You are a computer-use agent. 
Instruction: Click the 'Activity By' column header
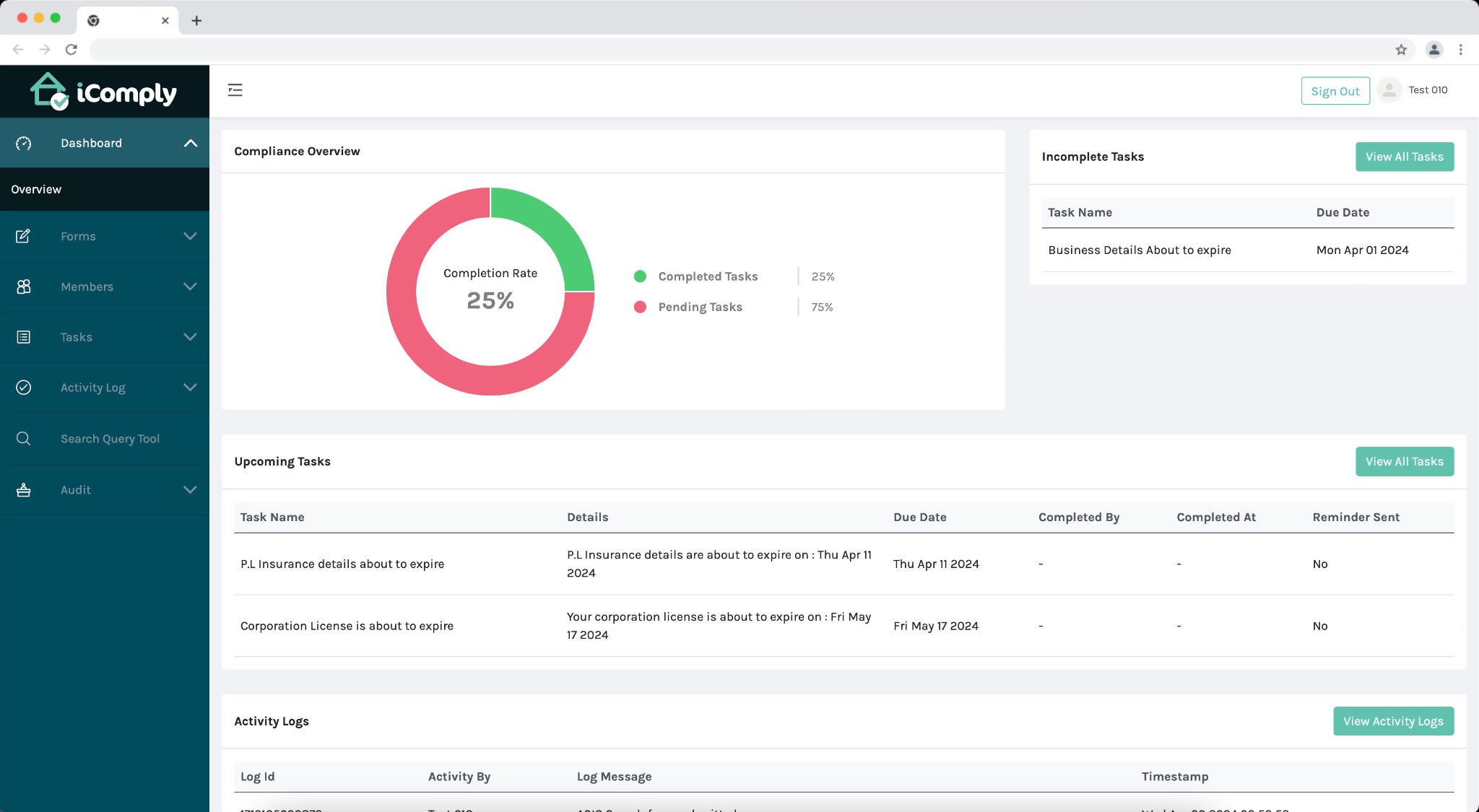459,777
